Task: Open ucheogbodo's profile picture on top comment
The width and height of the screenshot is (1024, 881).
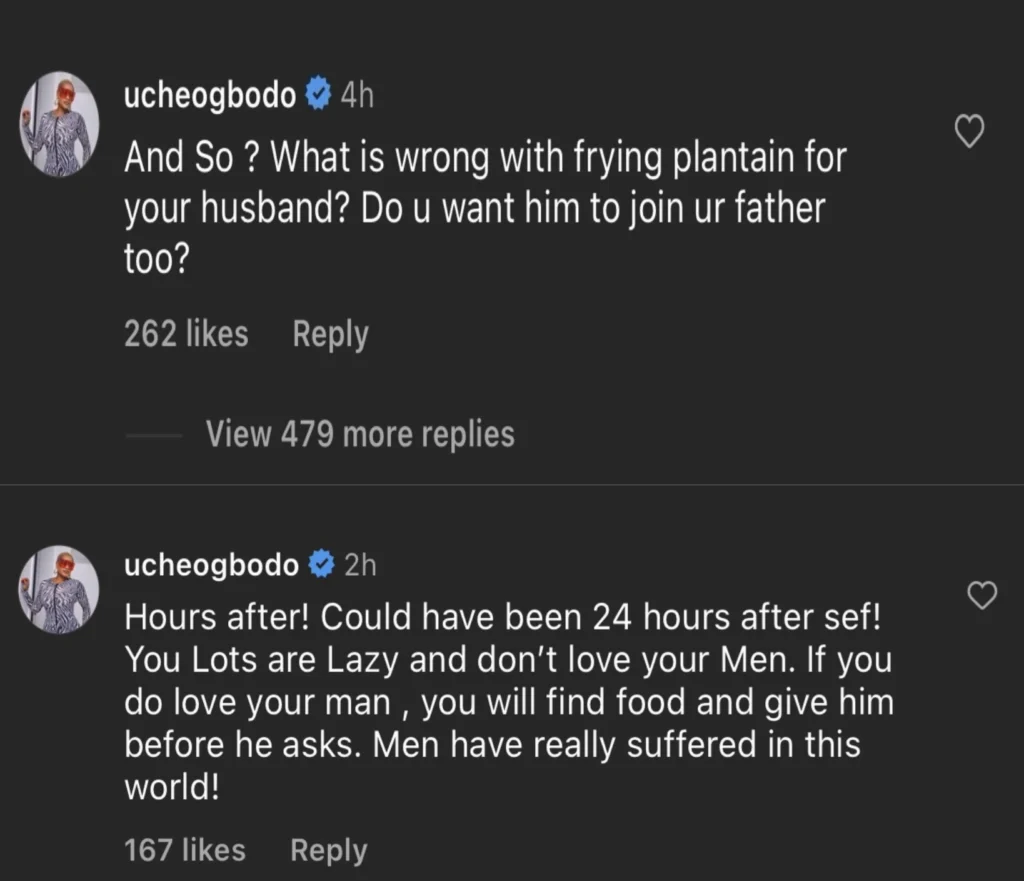Action: coord(59,124)
